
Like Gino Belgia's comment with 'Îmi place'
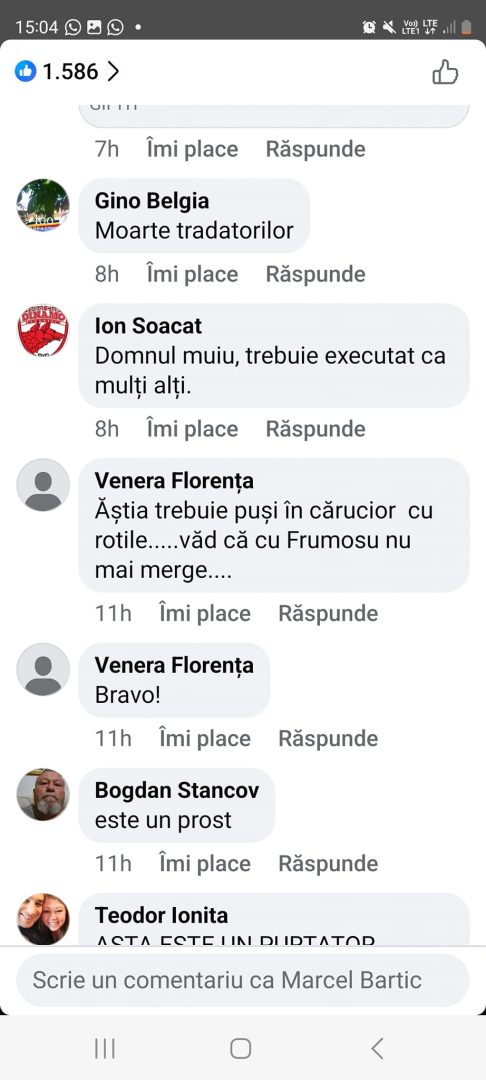tap(192, 274)
